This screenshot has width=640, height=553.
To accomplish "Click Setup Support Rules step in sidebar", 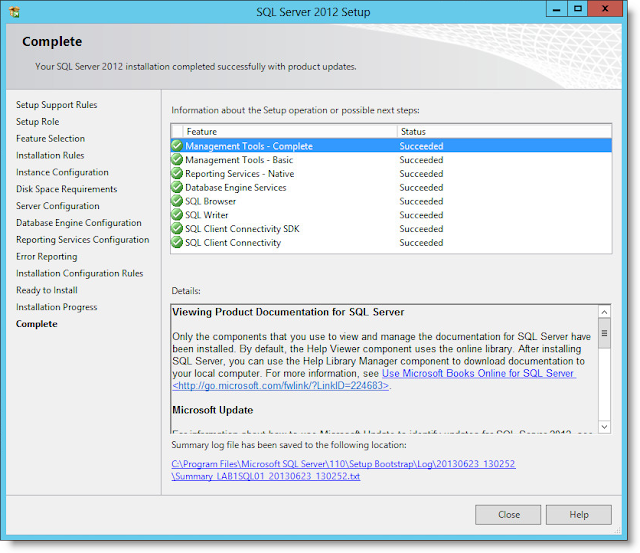I will click(57, 105).
